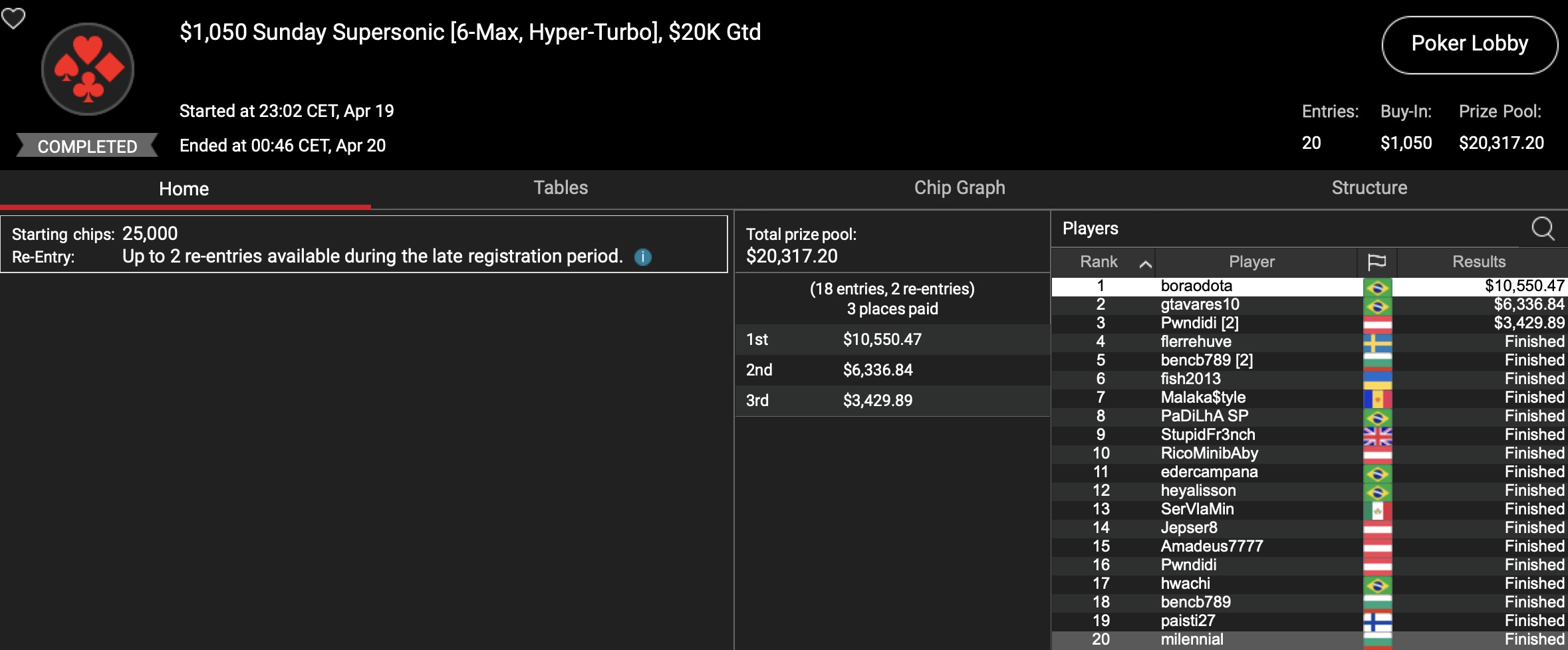Switch to the Tables tab
The image size is (1568, 650).
click(561, 188)
